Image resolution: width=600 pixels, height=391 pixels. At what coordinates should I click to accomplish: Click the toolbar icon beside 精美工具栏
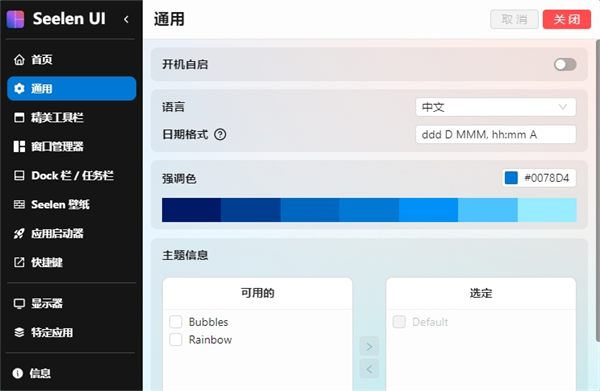(x=19, y=117)
